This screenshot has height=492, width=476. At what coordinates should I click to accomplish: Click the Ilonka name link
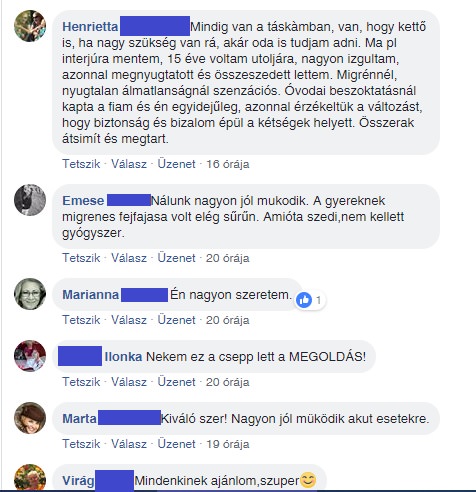point(123,357)
